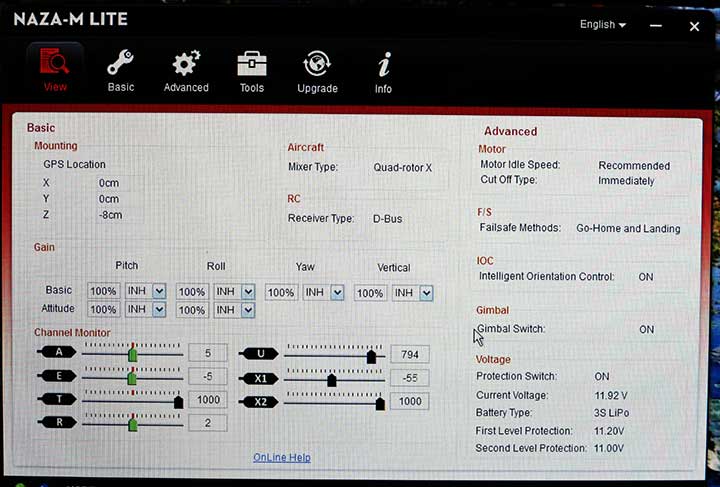Minimize the NAZA-M LITE window
This screenshot has height=487, width=720.
(655, 26)
